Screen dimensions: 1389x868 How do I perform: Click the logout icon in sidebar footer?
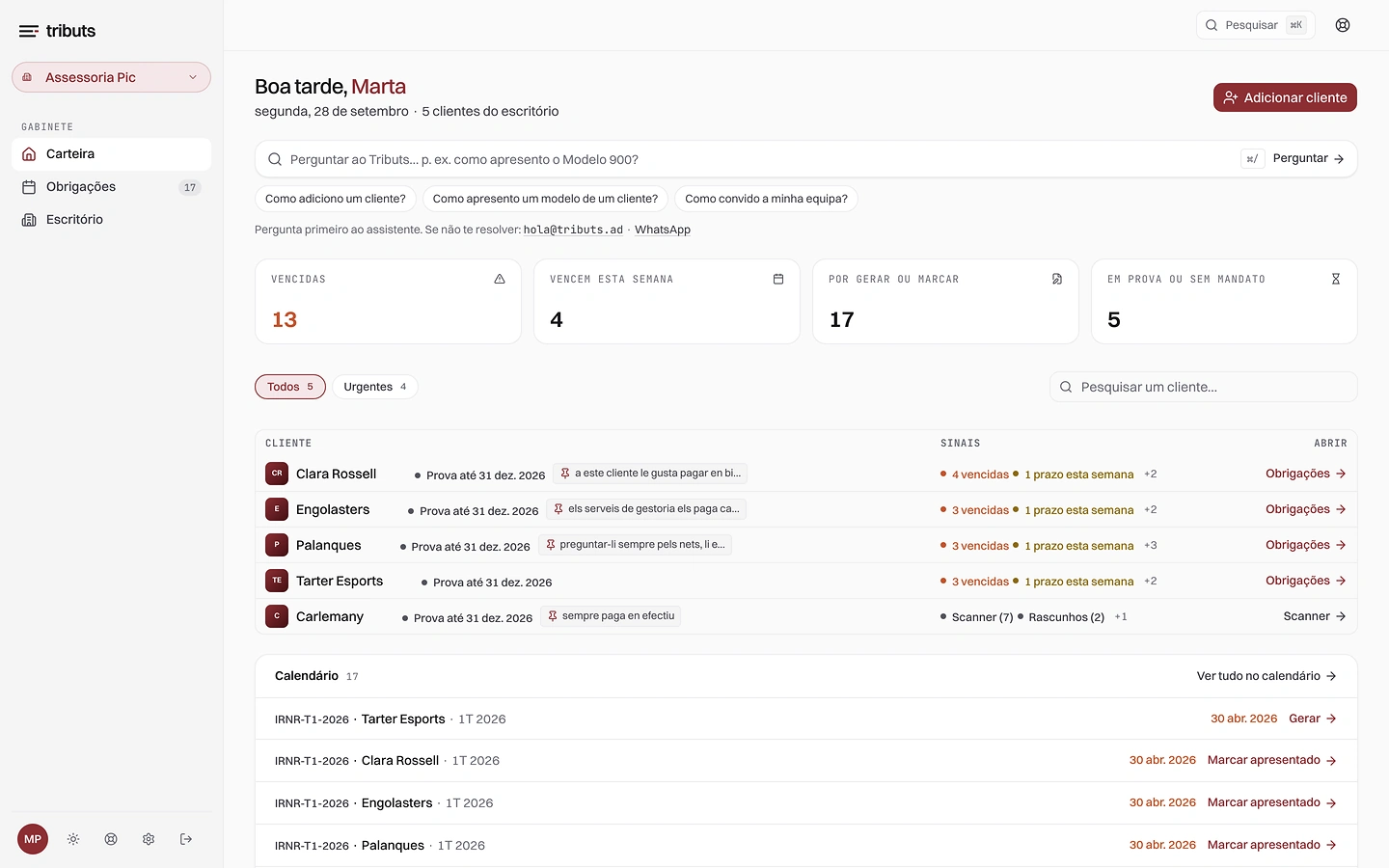pos(186,839)
